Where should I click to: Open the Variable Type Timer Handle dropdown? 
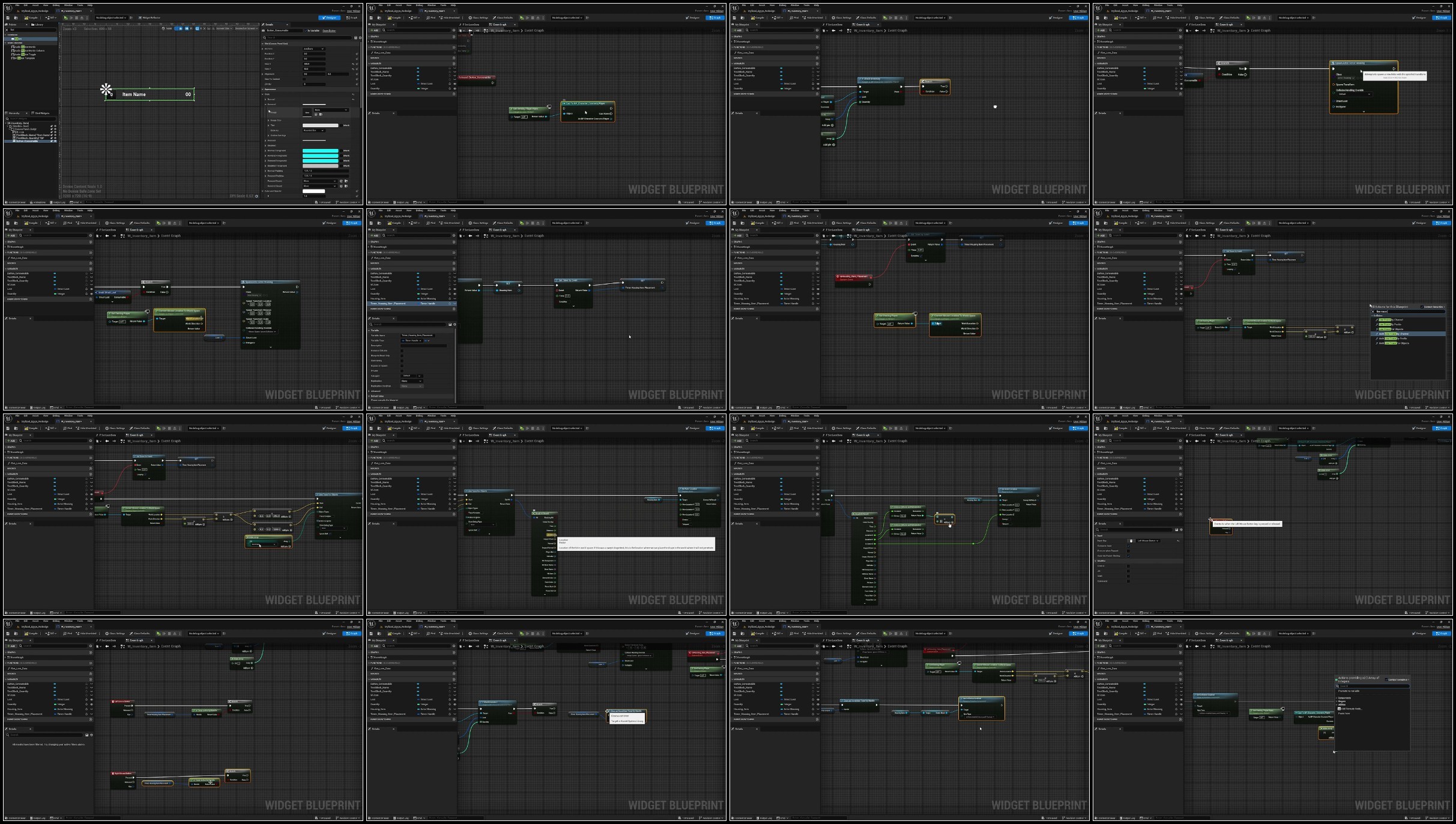[413, 340]
